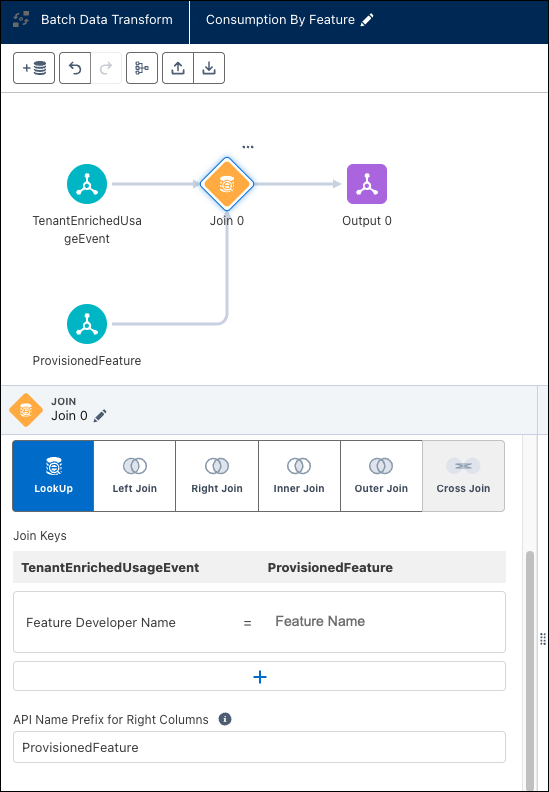Undo the last change
Image resolution: width=549 pixels, height=792 pixels.
coord(75,68)
